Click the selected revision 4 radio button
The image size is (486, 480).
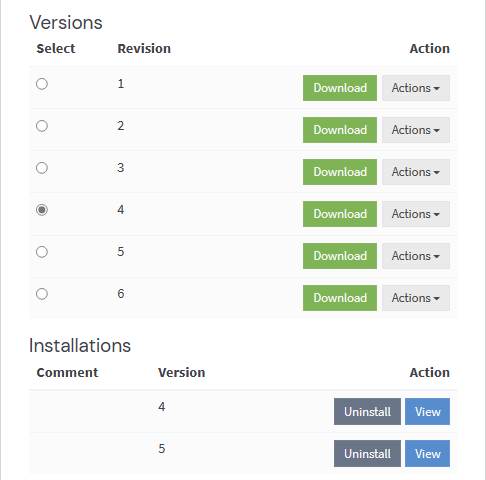[42, 210]
